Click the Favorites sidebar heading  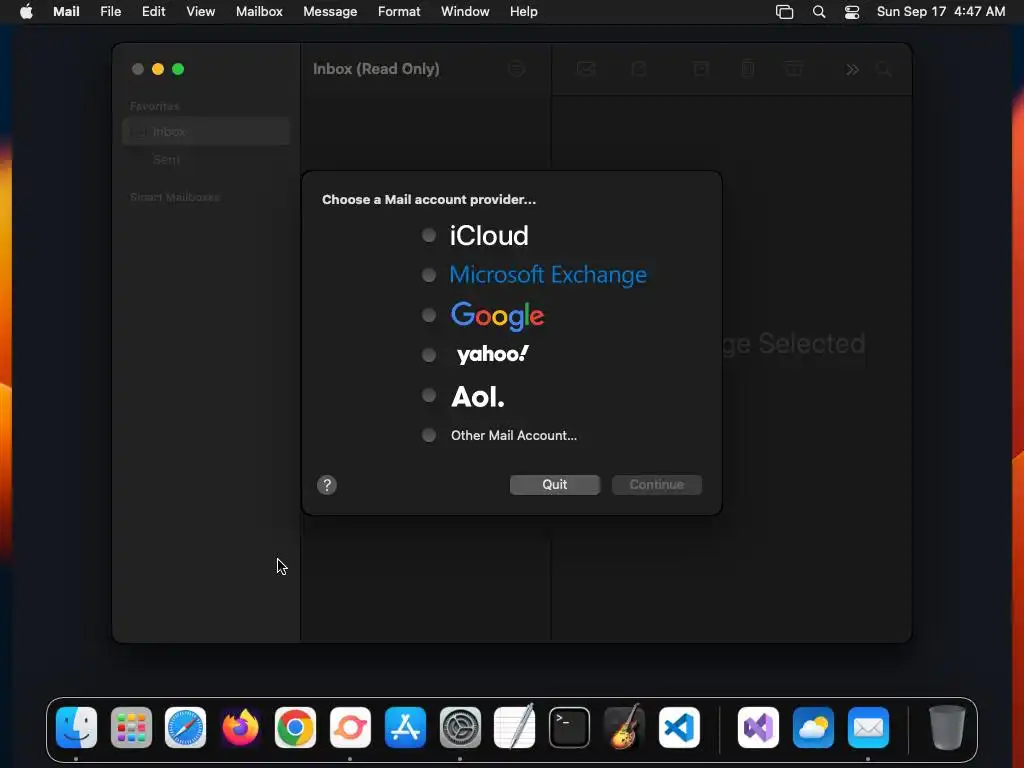155,106
